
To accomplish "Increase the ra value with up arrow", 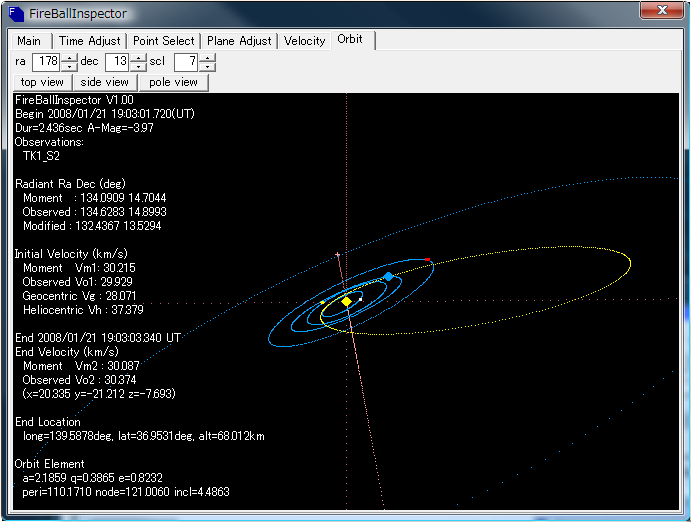I will pos(69,58).
